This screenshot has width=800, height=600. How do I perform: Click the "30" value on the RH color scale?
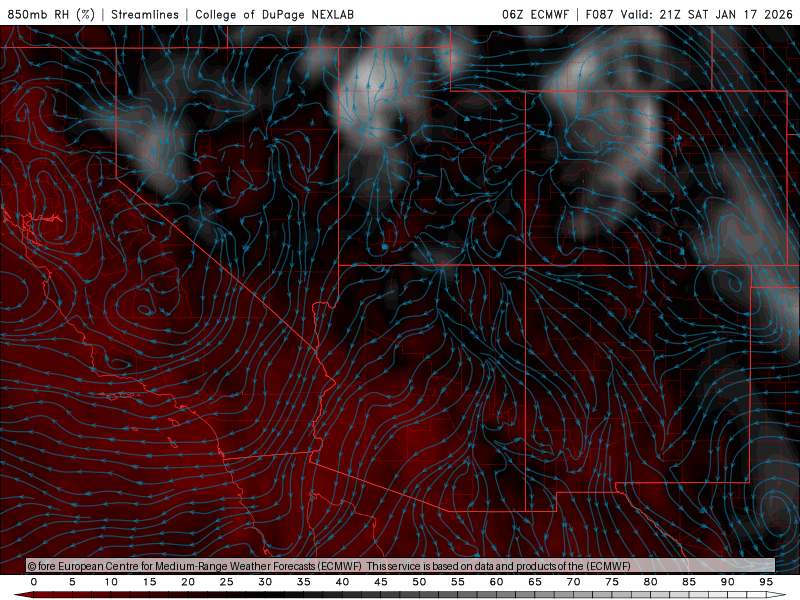tap(265, 582)
